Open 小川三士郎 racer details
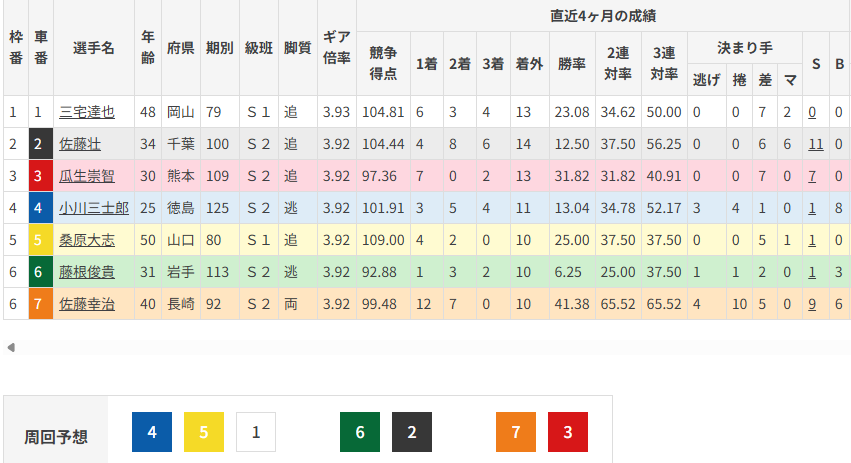Viewport: 851px width, 463px height. click(93, 208)
